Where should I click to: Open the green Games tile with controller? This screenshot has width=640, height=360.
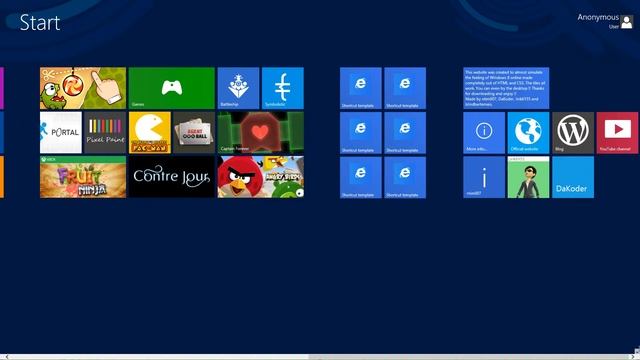pyautogui.click(x=171, y=88)
